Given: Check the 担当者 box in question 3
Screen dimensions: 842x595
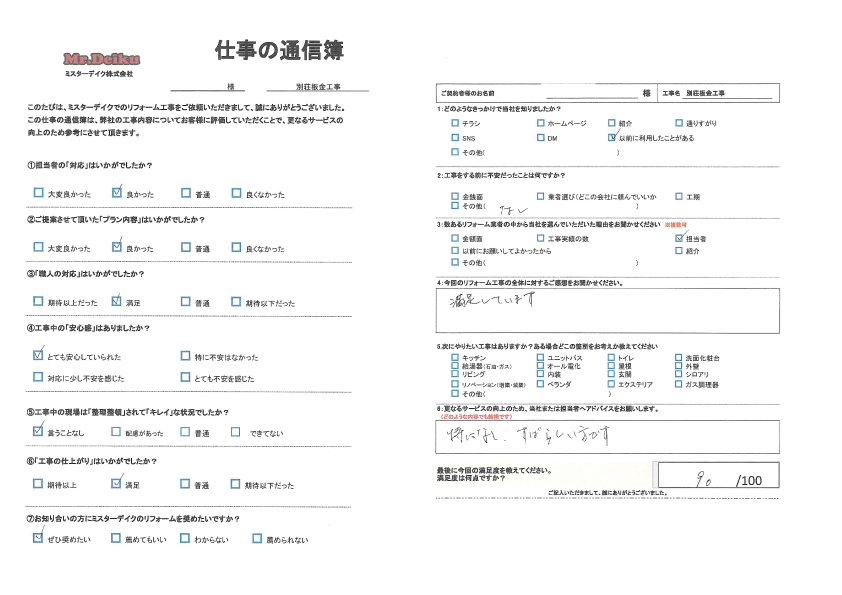Looking at the screenshot, I should [679, 238].
